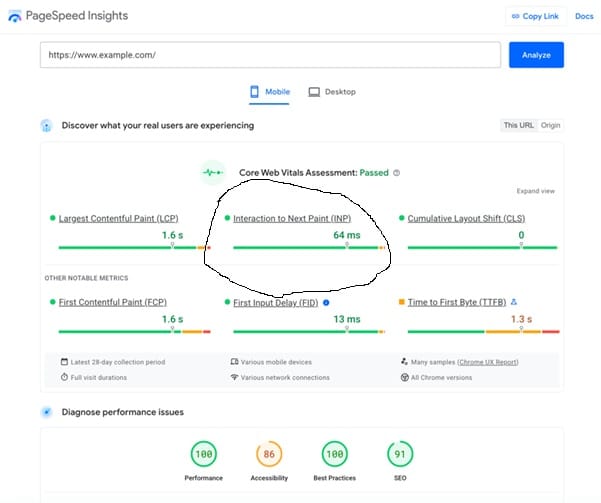Screen dimensions: 601x503
Task: Open First Input Delay (FID) link
Action: 276,303
